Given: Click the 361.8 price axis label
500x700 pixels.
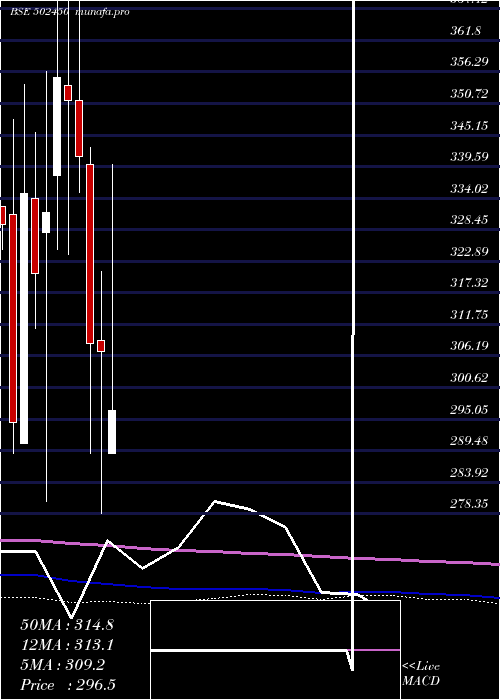Looking at the screenshot, I should (x=466, y=31).
